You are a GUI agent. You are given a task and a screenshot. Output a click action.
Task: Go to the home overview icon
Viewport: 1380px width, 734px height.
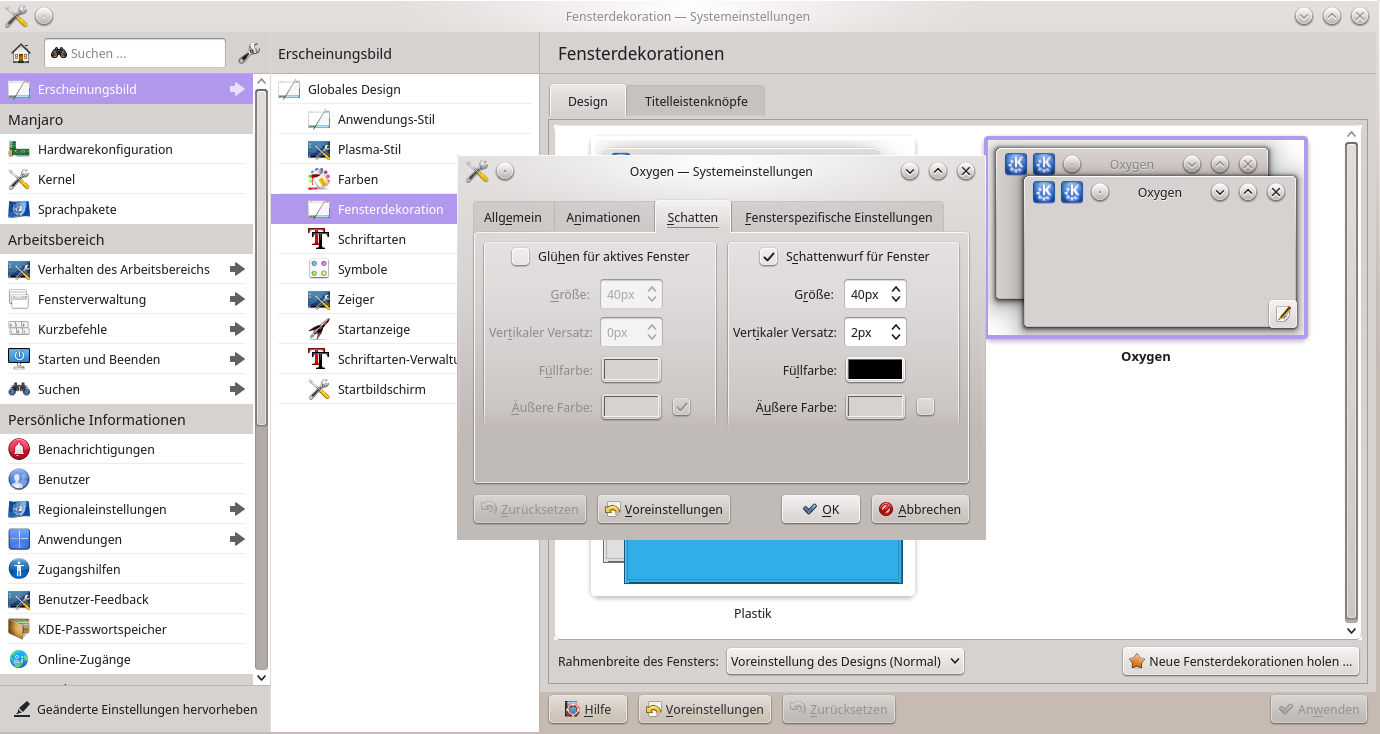click(x=20, y=53)
